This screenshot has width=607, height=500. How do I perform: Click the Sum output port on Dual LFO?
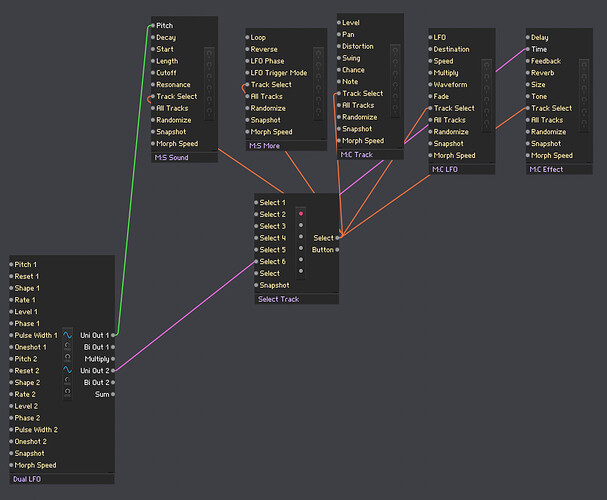113,394
